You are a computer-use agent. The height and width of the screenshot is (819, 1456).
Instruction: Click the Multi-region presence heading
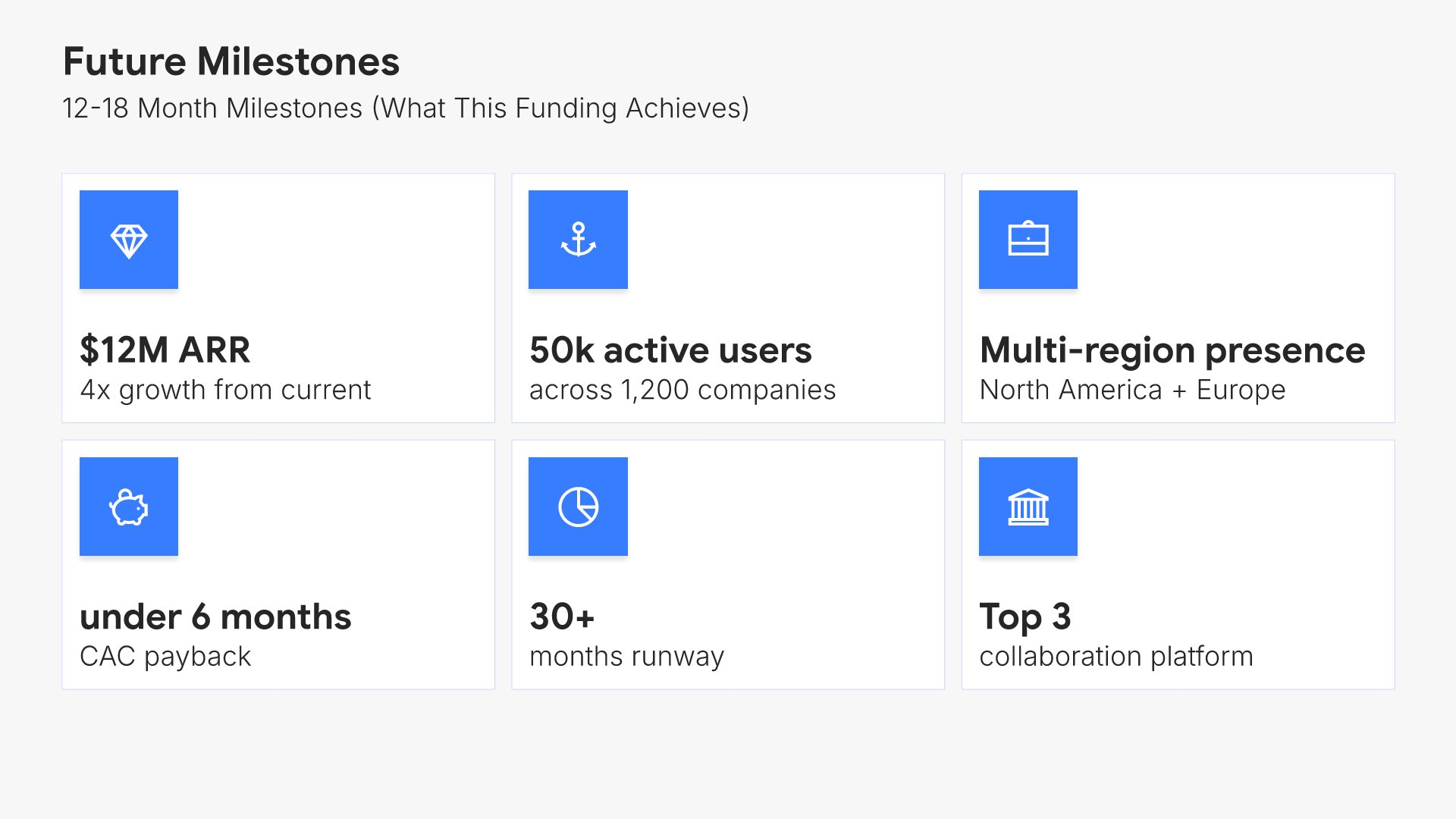1172,350
